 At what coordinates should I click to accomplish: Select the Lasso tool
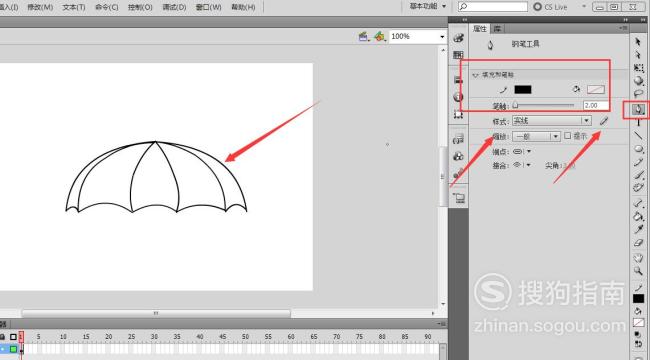coord(638,94)
